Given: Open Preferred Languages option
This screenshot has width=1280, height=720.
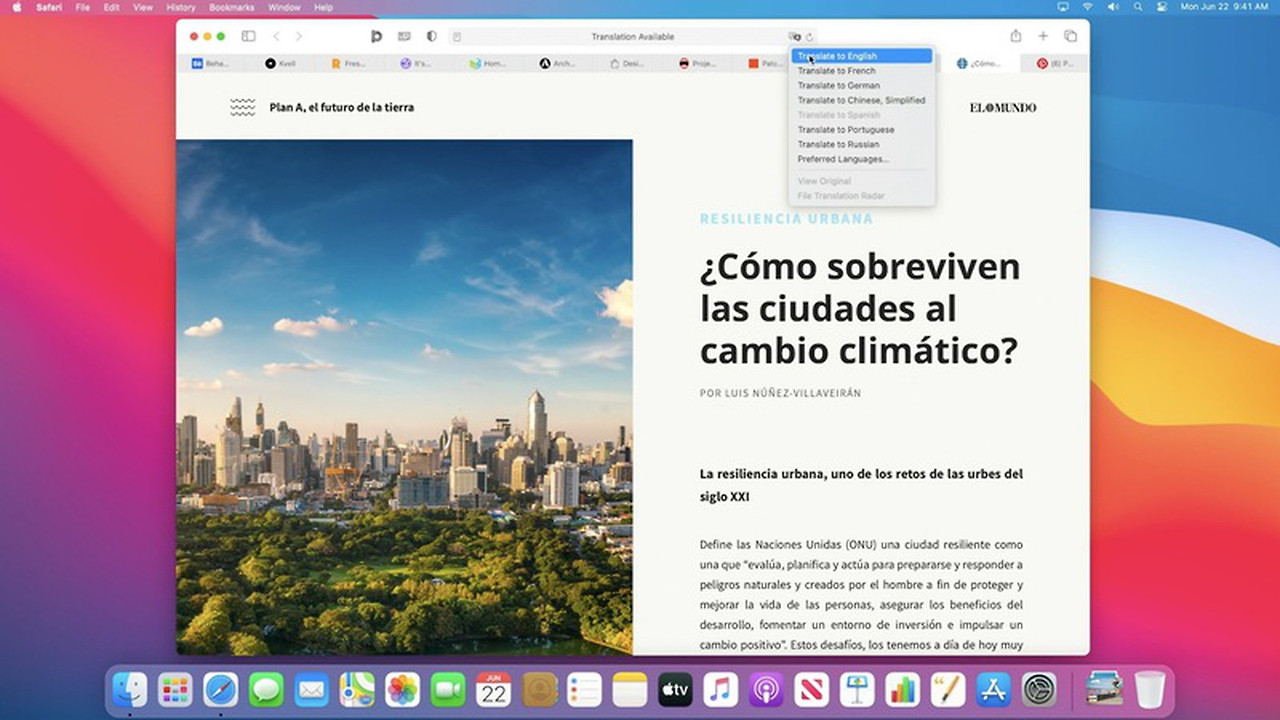Looking at the screenshot, I should pos(842,159).
